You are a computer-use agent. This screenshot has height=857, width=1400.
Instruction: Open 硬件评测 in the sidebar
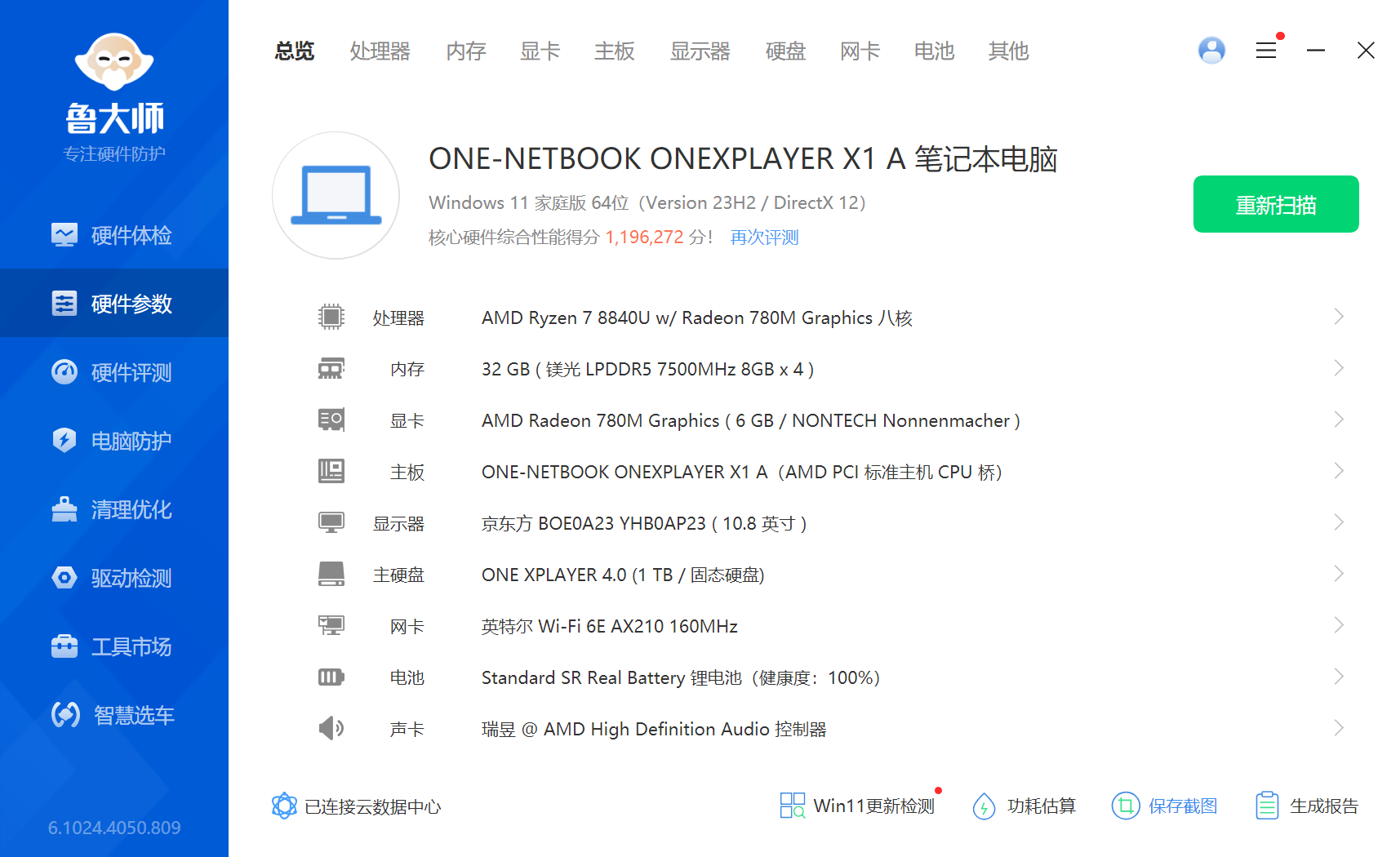tap(114, 372)
